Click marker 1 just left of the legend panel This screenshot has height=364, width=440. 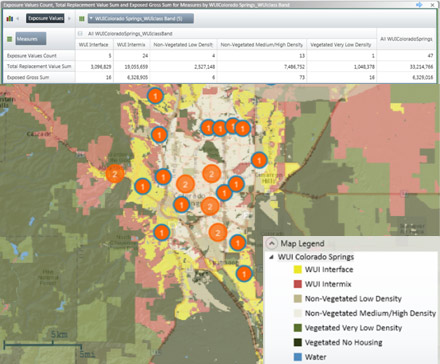[244, 274]
